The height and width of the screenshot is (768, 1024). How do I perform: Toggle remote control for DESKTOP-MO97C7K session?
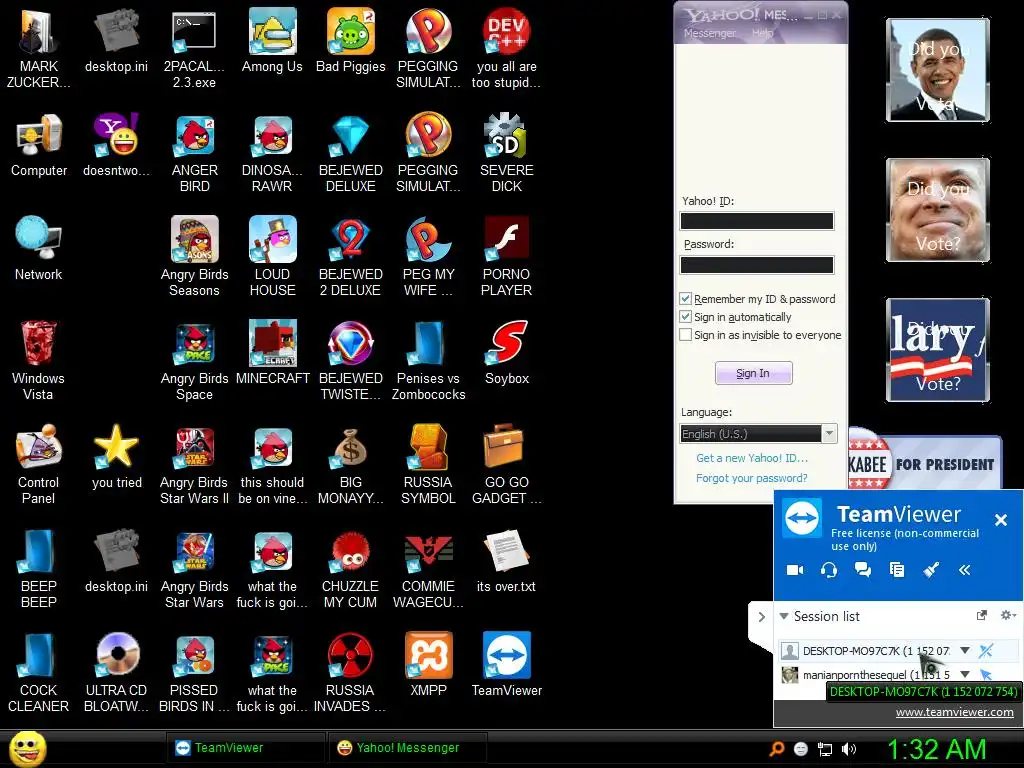[x=986, y=650]
